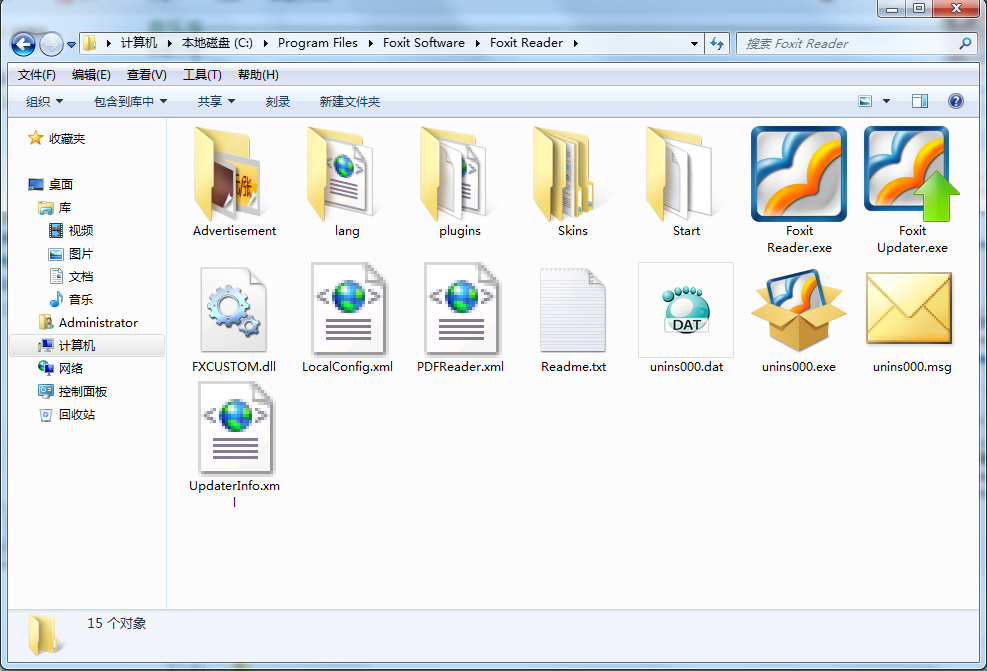This screenshot has height=671, width=987.
Task: Toggle the preview pane button
Action: (x=920, y=101)
